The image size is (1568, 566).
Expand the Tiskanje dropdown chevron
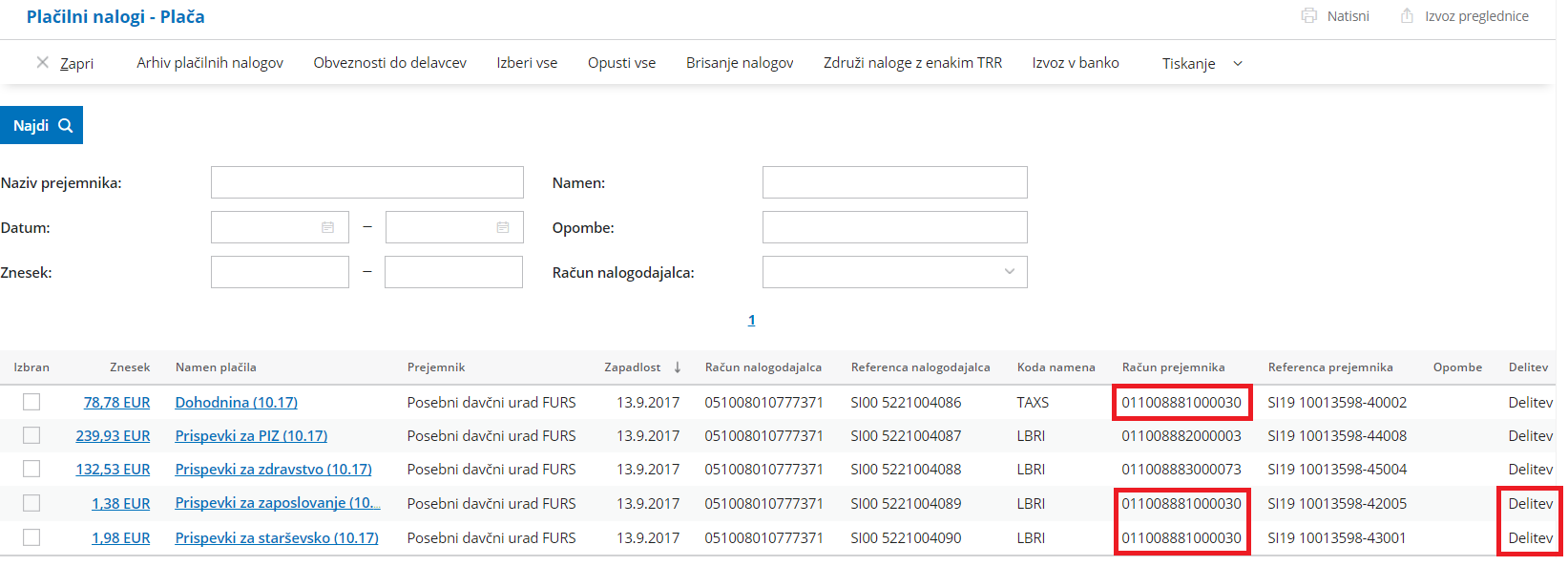click(x=1238, y=63)
